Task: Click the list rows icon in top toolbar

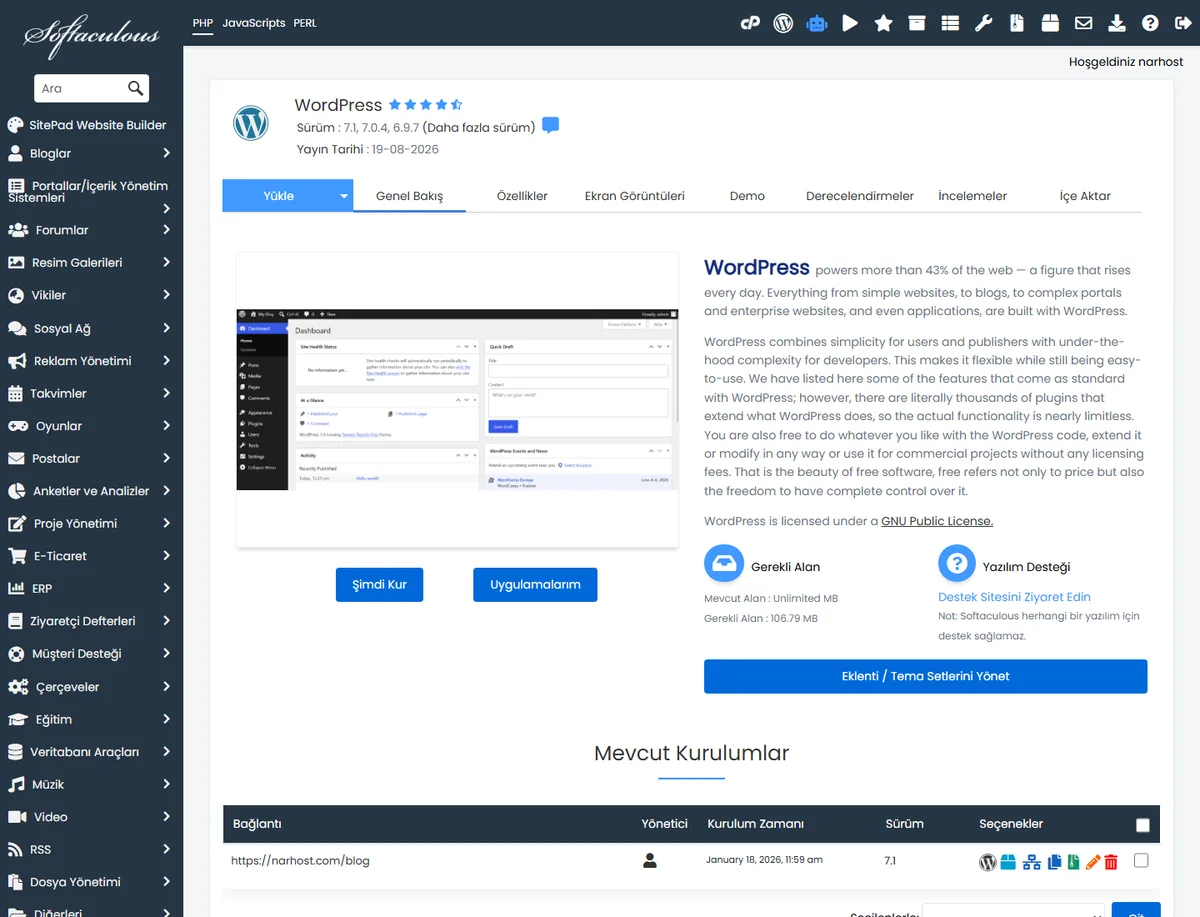Action: [950, 23]
